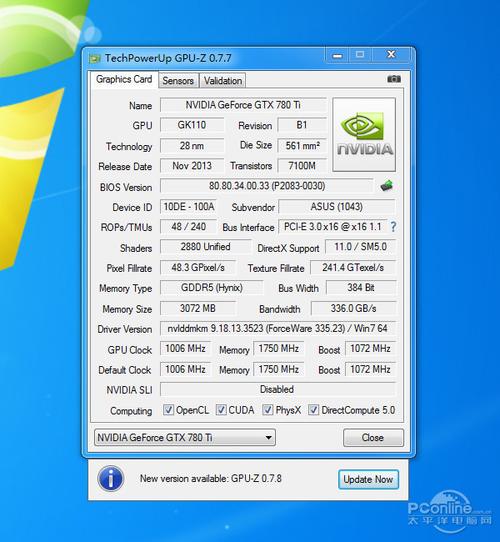Toggle the CUDA checkbox

[x=221, y=410]
